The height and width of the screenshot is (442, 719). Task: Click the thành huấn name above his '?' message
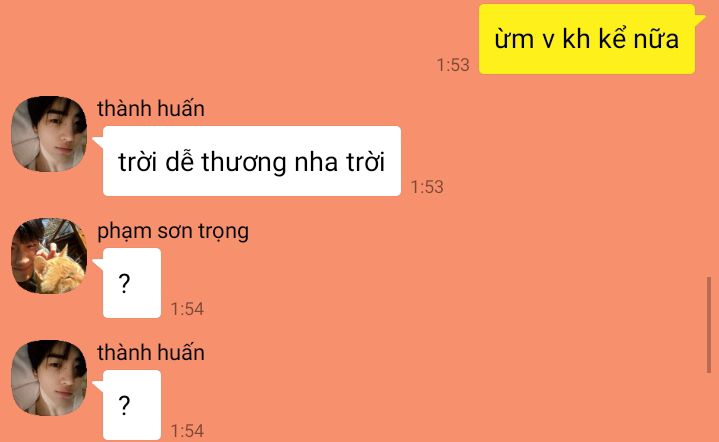pos(151,353)
